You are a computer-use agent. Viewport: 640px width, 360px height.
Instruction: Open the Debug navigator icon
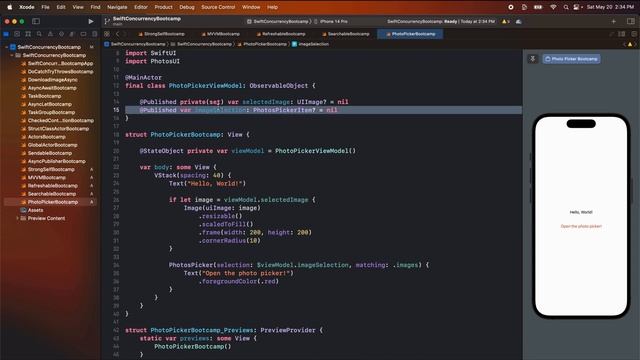pyautogui.click(x=72, y=34)
